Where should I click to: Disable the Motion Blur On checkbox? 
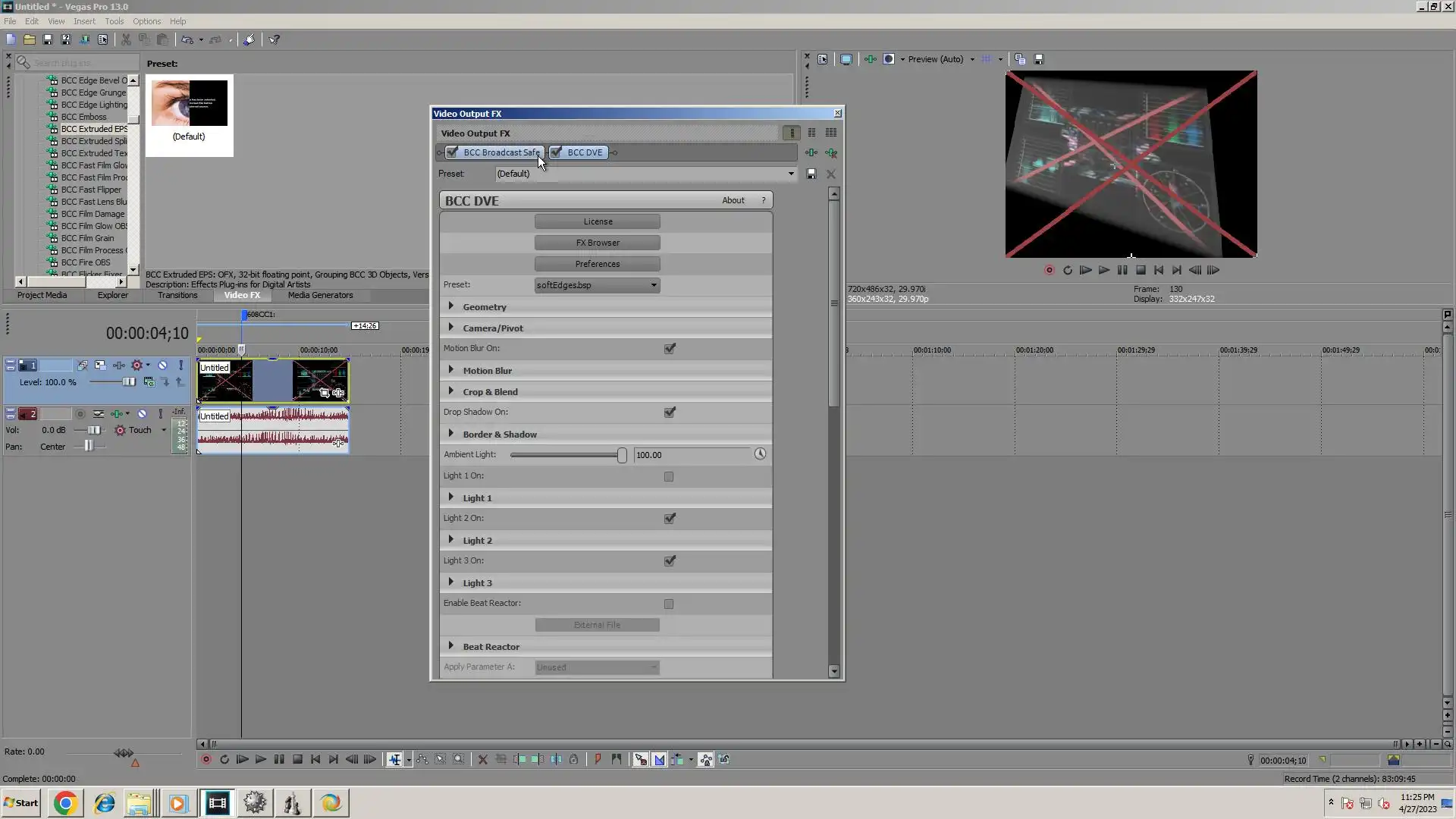(670, 349)
